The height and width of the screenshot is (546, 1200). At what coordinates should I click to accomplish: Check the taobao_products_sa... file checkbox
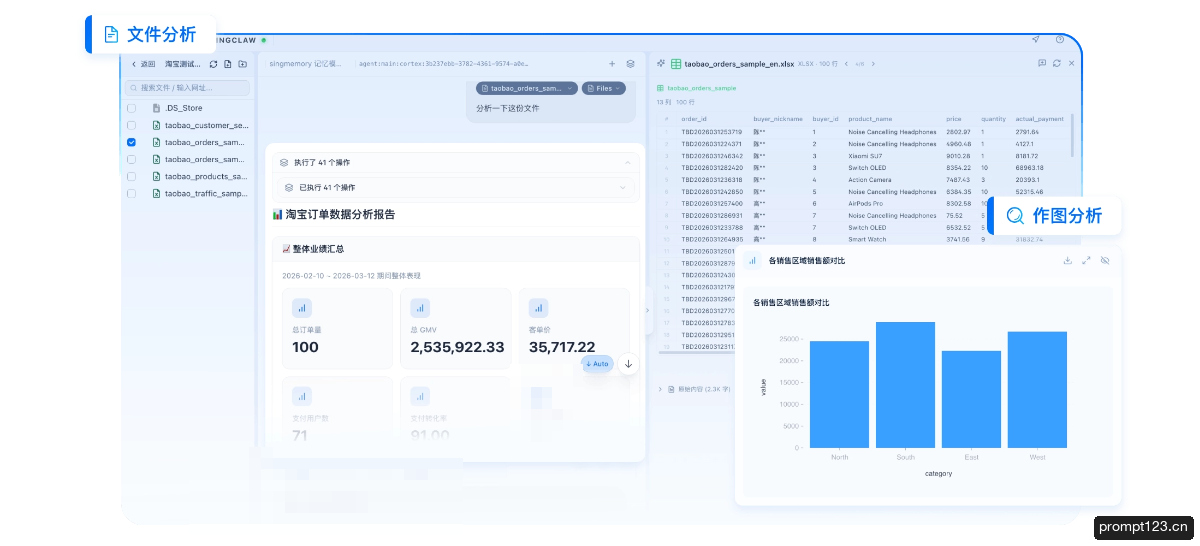(132, 176)
